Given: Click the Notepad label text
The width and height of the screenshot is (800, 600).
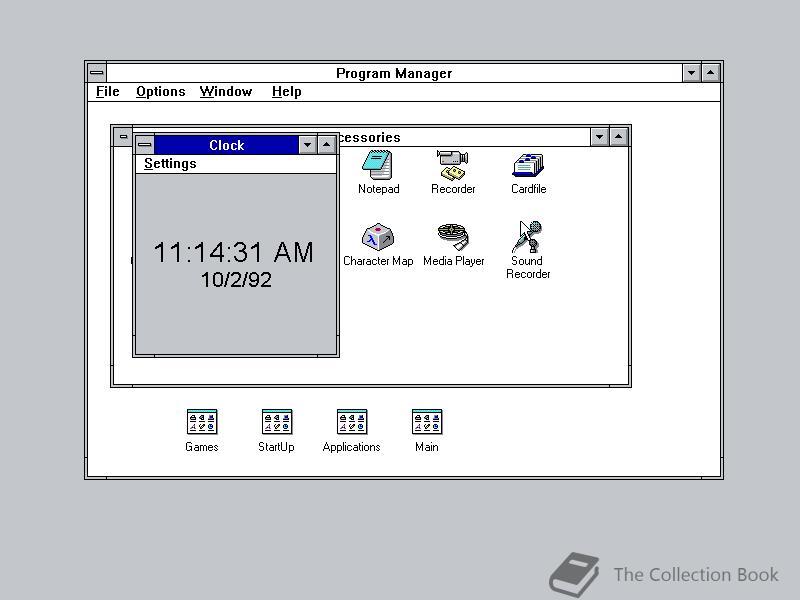Looking at the screenshot, I should coord(379,189).
